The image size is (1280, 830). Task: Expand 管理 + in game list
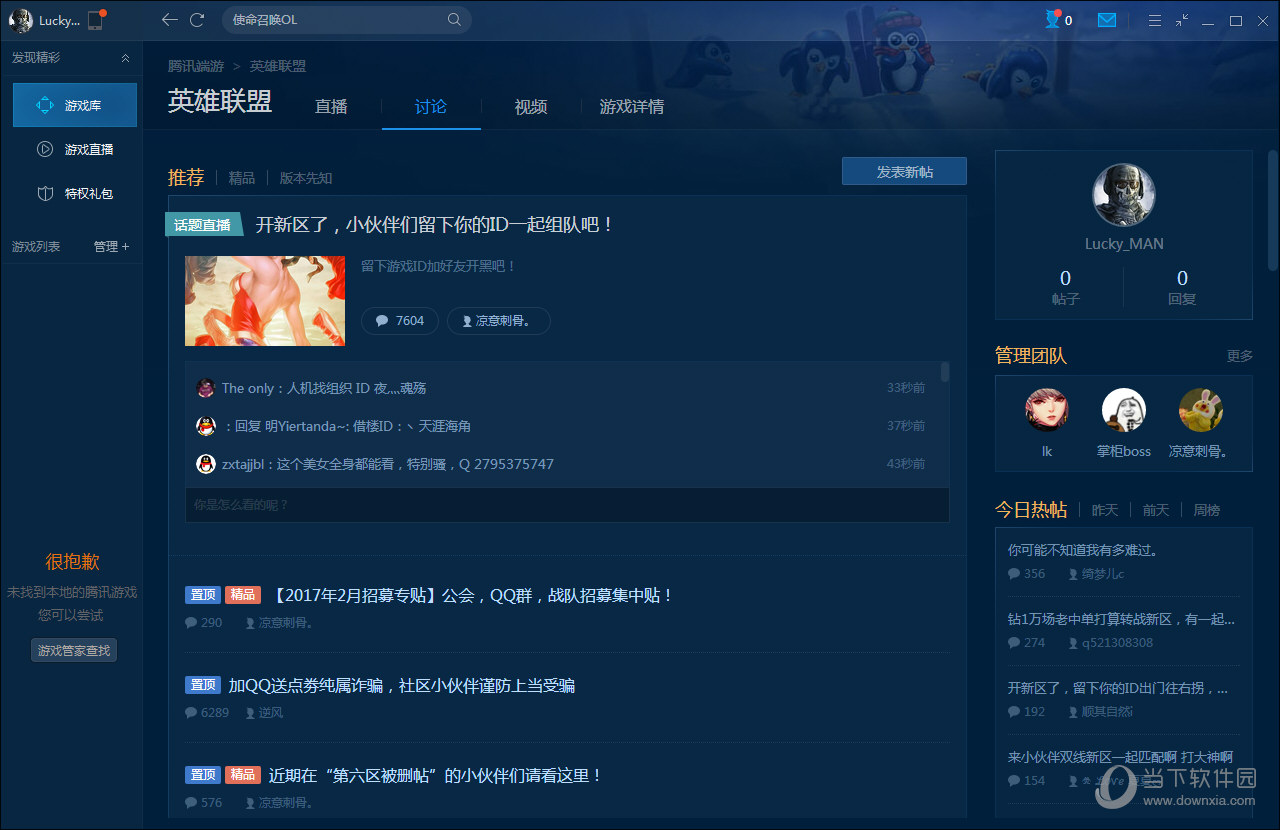pos(111,246)
